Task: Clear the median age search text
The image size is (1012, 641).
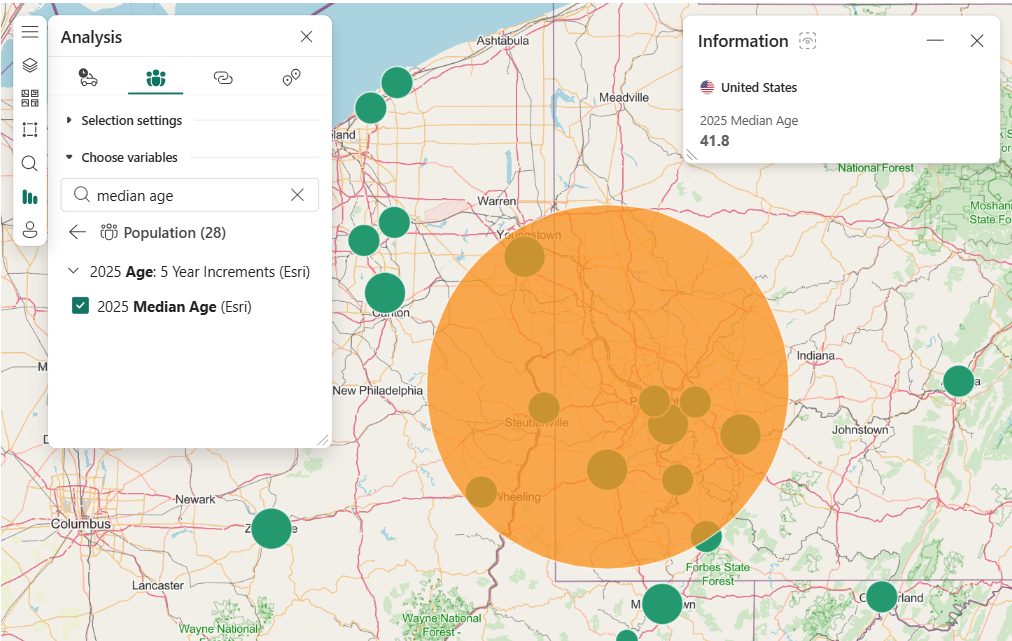Action: click(297, 195)
